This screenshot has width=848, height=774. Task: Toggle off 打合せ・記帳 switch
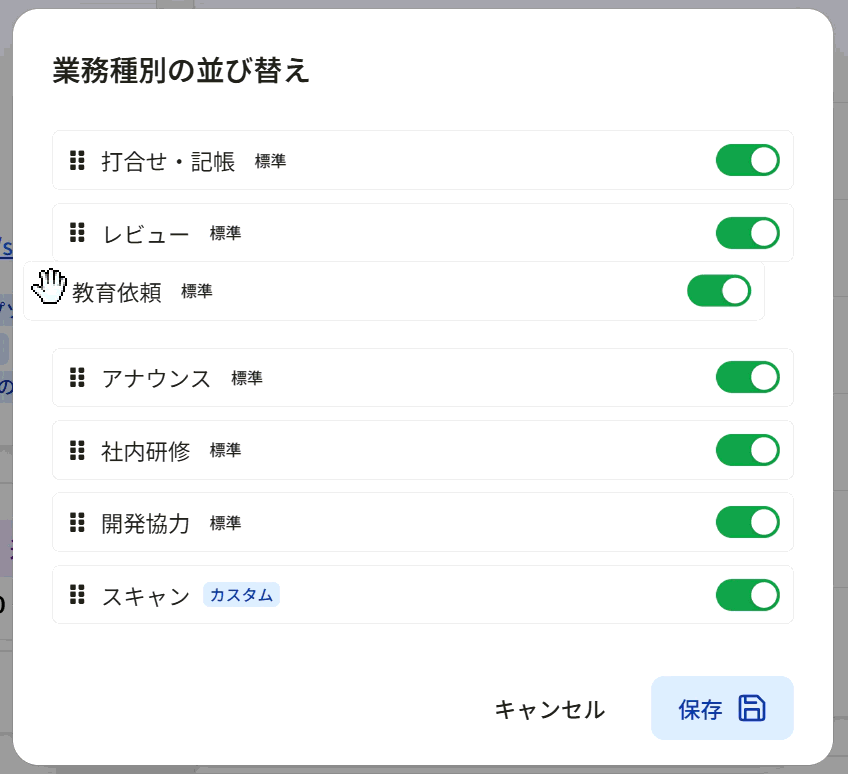(747, 160)
